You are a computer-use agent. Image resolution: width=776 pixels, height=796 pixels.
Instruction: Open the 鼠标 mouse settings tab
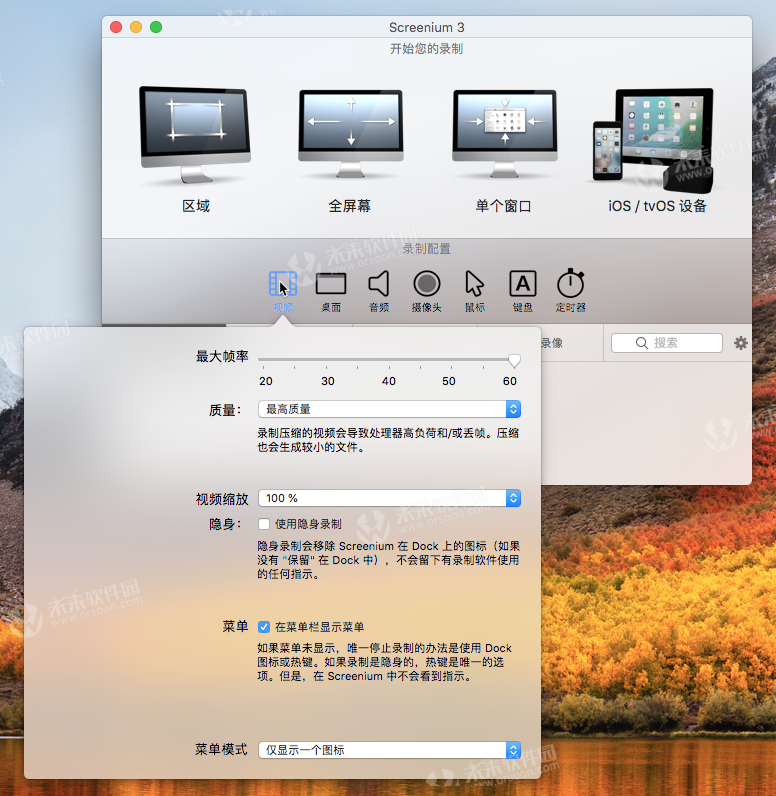475,292
